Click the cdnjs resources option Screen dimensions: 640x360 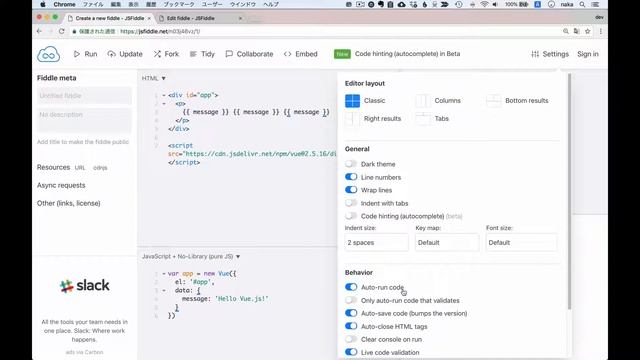point(100,168)
